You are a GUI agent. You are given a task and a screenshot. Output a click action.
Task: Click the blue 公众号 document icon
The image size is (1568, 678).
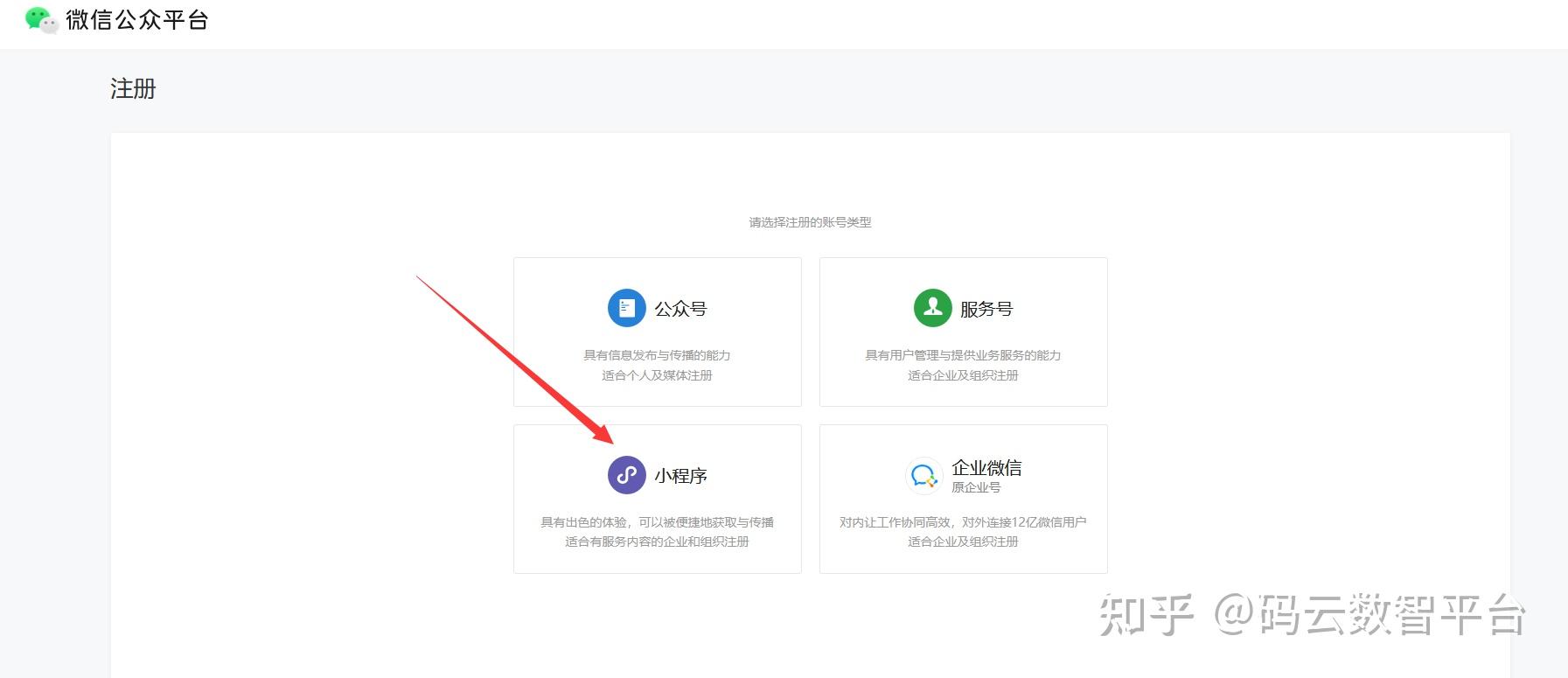627,308
